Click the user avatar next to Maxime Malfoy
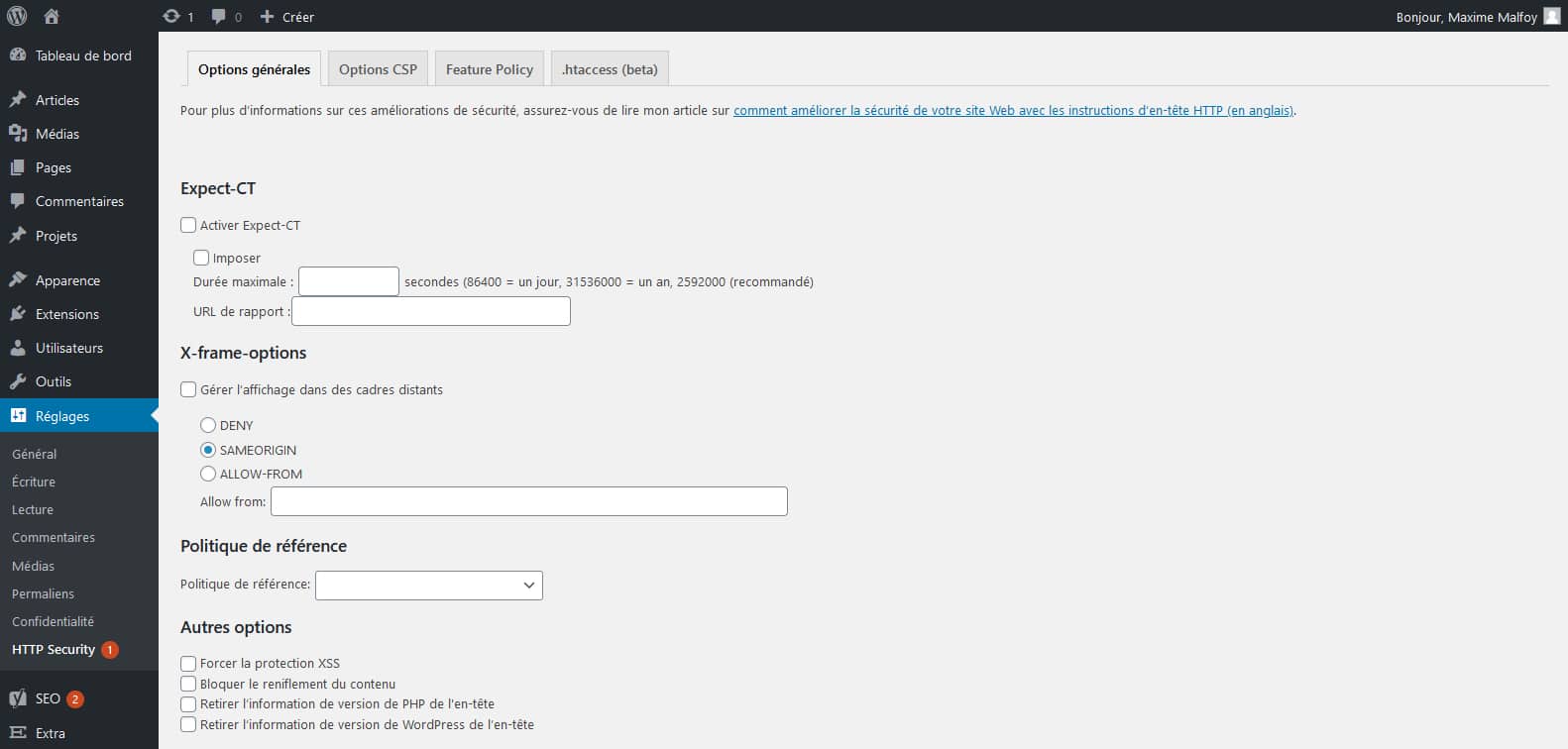The image size is (1568, 749). tap(1552, 16)
